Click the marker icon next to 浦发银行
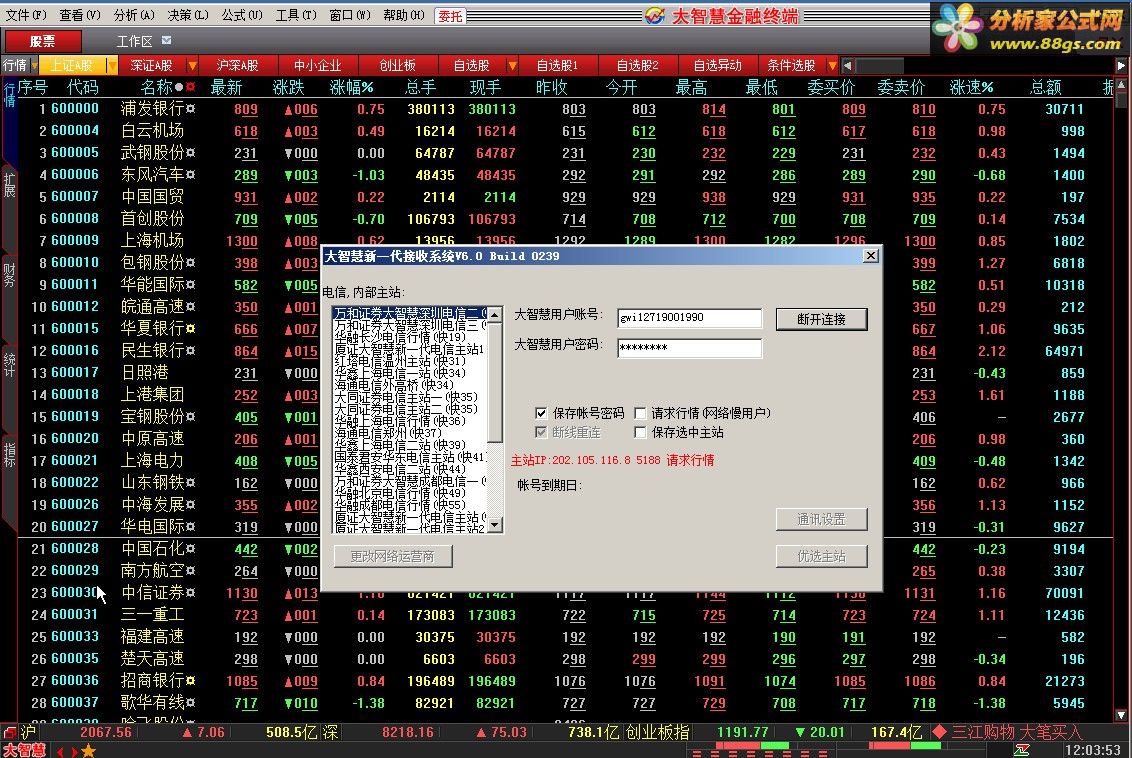The height and width of the screenshot is (758, 1132). click(191, 109)
